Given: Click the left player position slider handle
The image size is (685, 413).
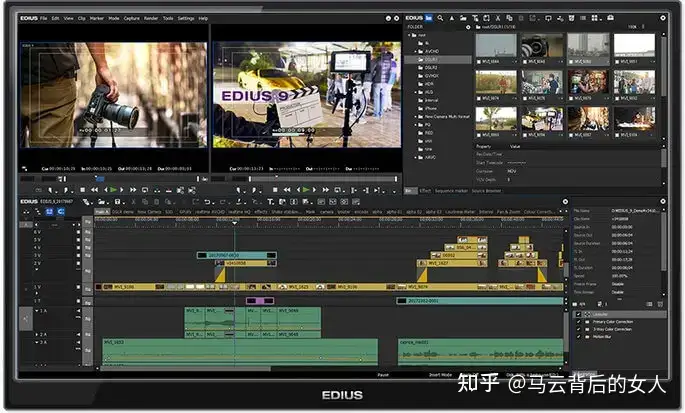Looking at the screenshot, I should click(x=100, y=179).
